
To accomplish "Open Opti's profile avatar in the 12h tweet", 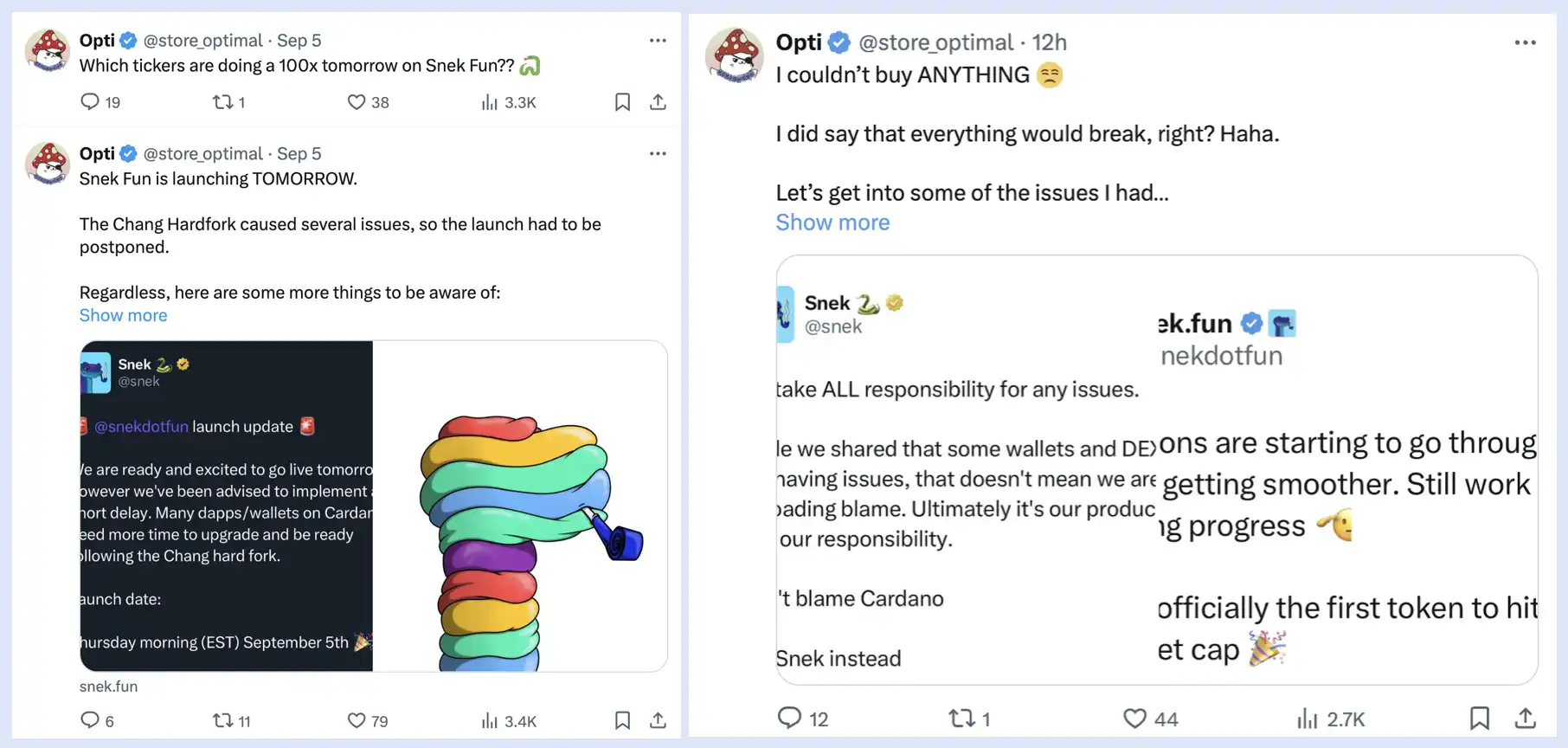I will [735, 56].
